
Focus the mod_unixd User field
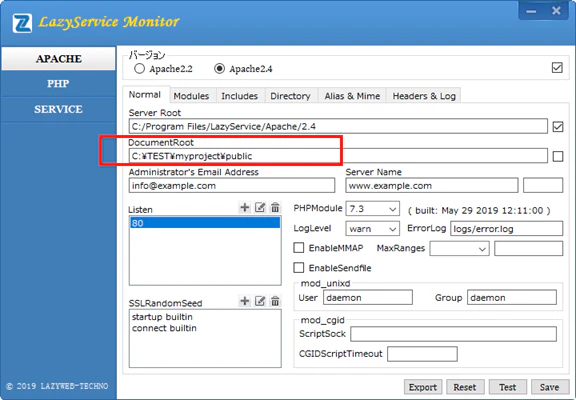[368, 298]
